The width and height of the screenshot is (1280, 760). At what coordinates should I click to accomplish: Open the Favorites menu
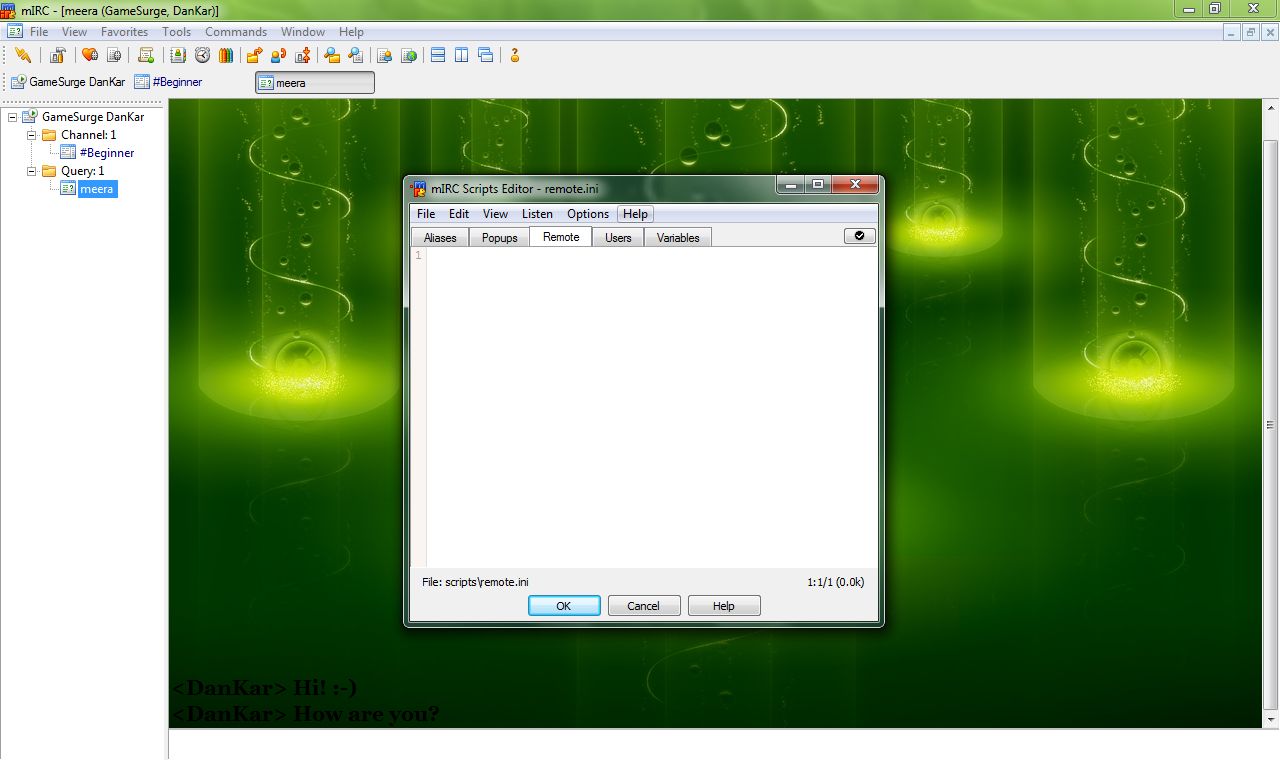pyautogui.click(x=124, y=32)
